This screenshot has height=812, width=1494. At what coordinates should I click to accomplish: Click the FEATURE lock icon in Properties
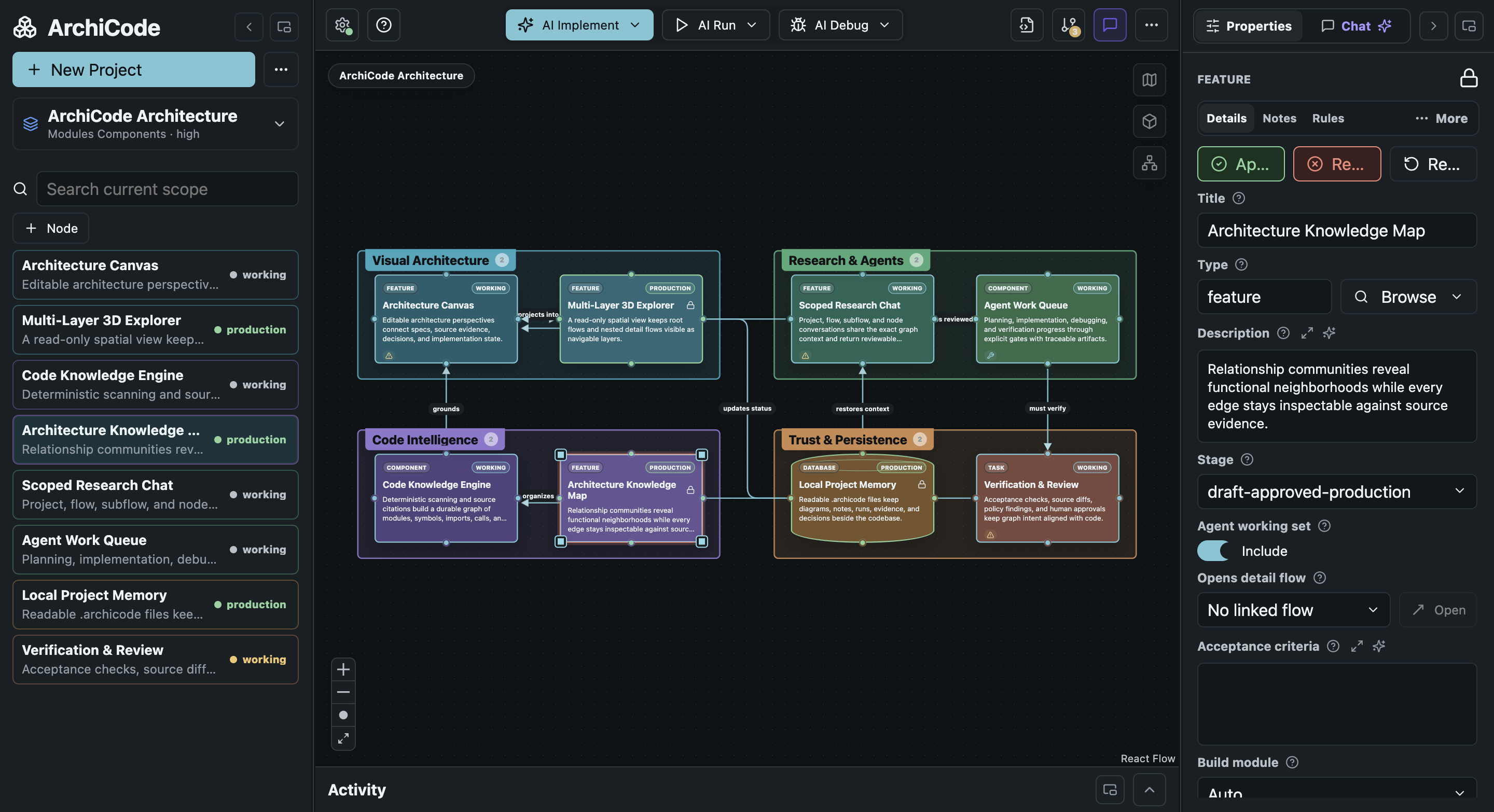point(1468,78)
